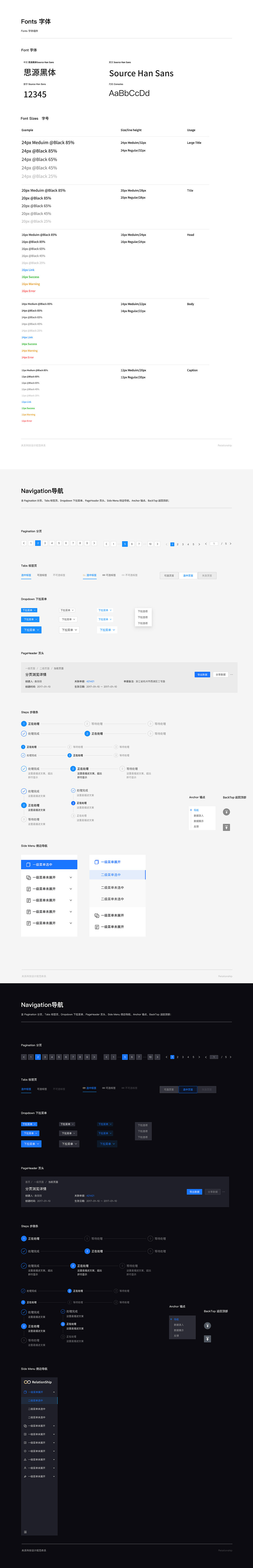253x1568 pixels.
Task: Select 二级菜单选中 in dark side menu
Action: (40, 1401)
